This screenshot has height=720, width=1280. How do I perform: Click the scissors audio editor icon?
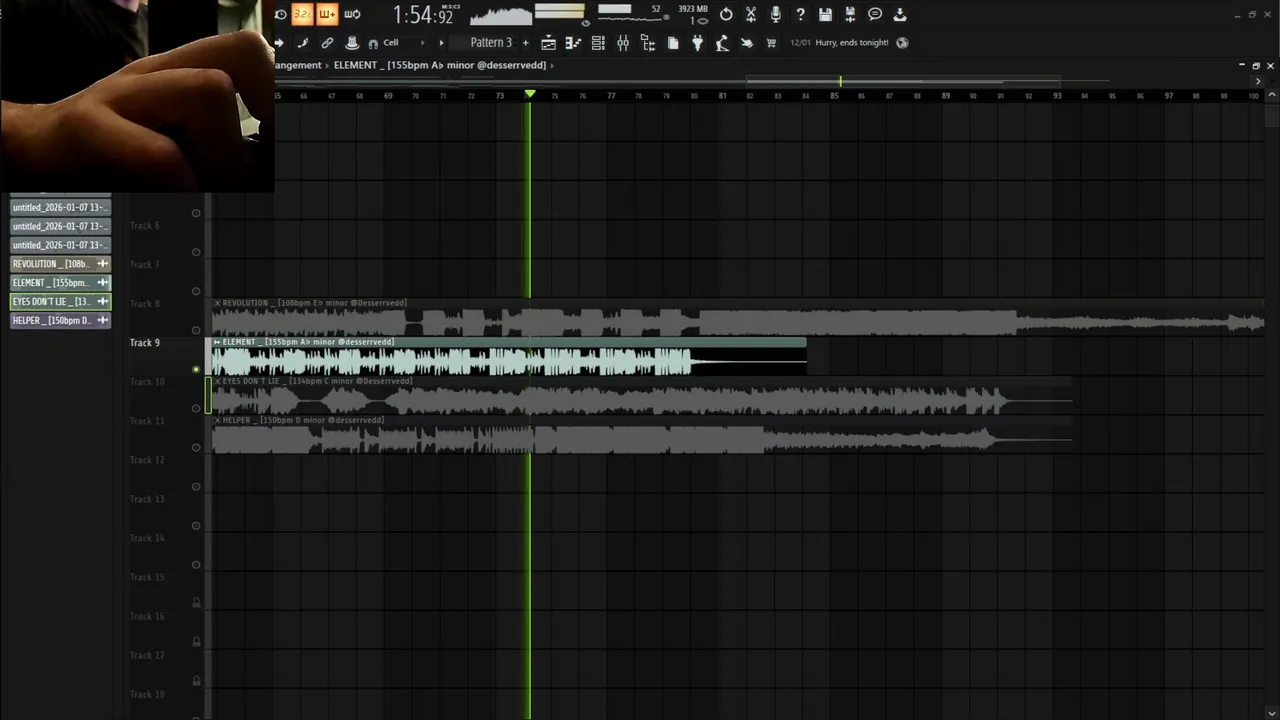(751, 14)
